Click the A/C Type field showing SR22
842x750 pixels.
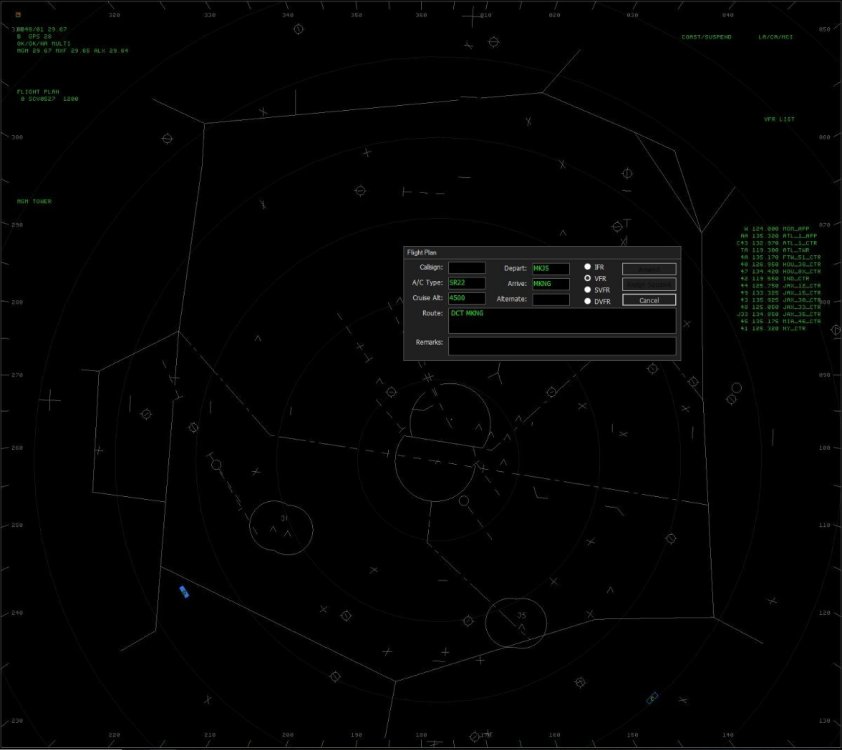click(x=466, y=283)
